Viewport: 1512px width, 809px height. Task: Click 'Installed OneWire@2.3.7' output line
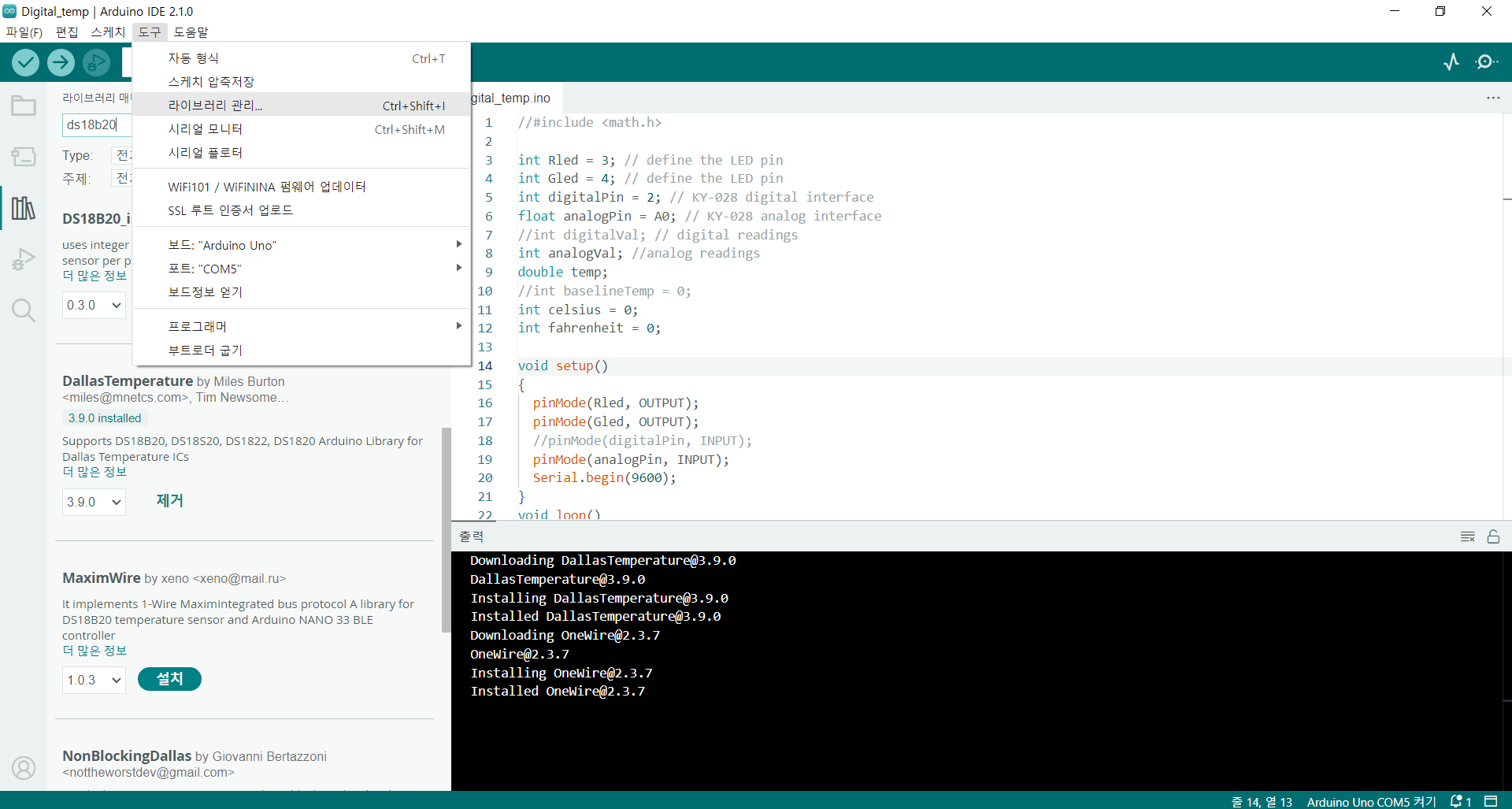[x=558, y=692]
